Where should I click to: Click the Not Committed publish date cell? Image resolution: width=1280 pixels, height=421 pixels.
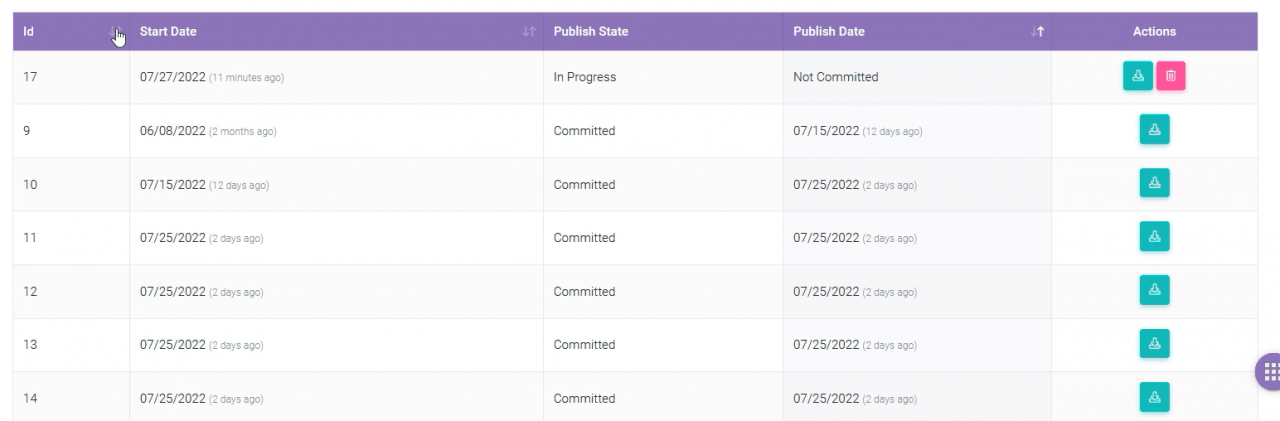(836, 77)
